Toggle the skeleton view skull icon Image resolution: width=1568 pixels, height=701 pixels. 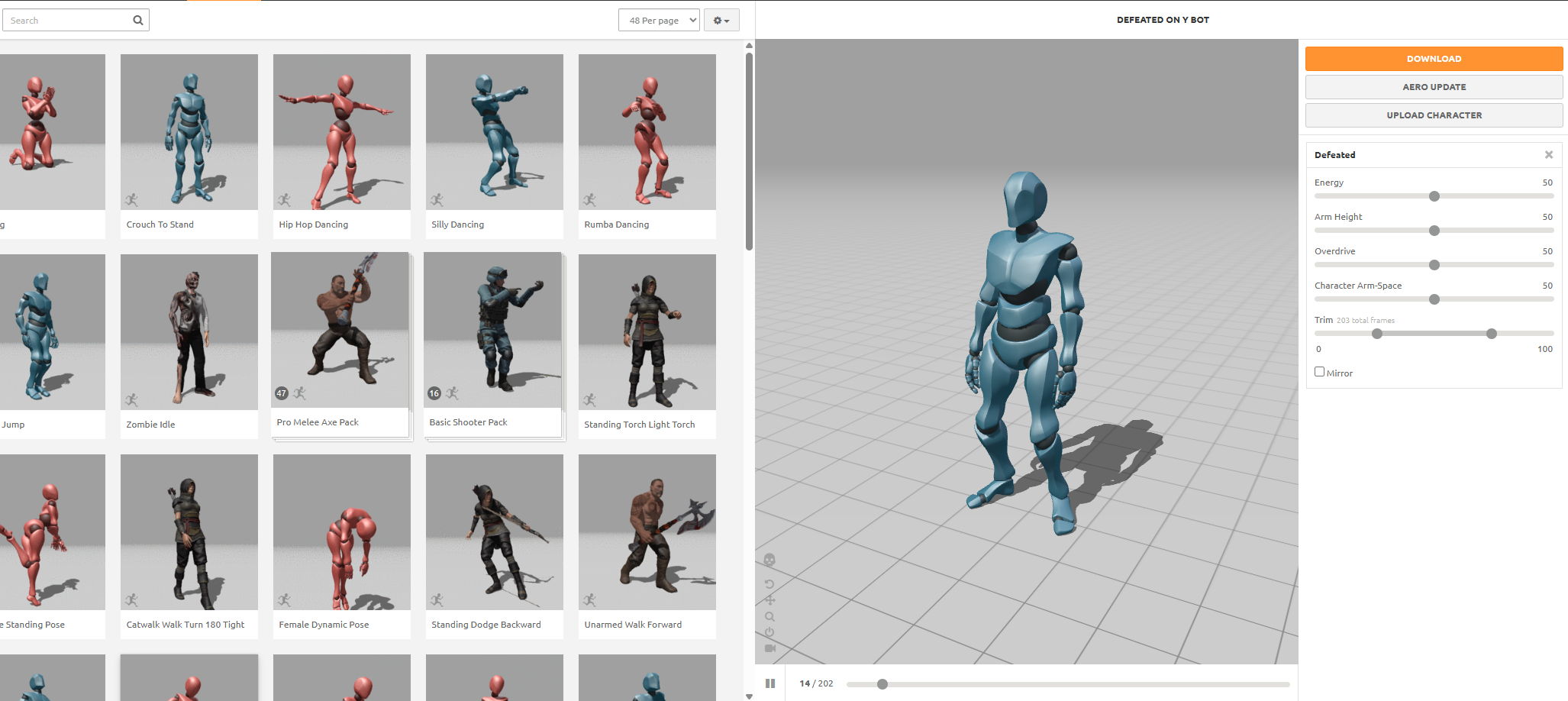tap(769, 560)
